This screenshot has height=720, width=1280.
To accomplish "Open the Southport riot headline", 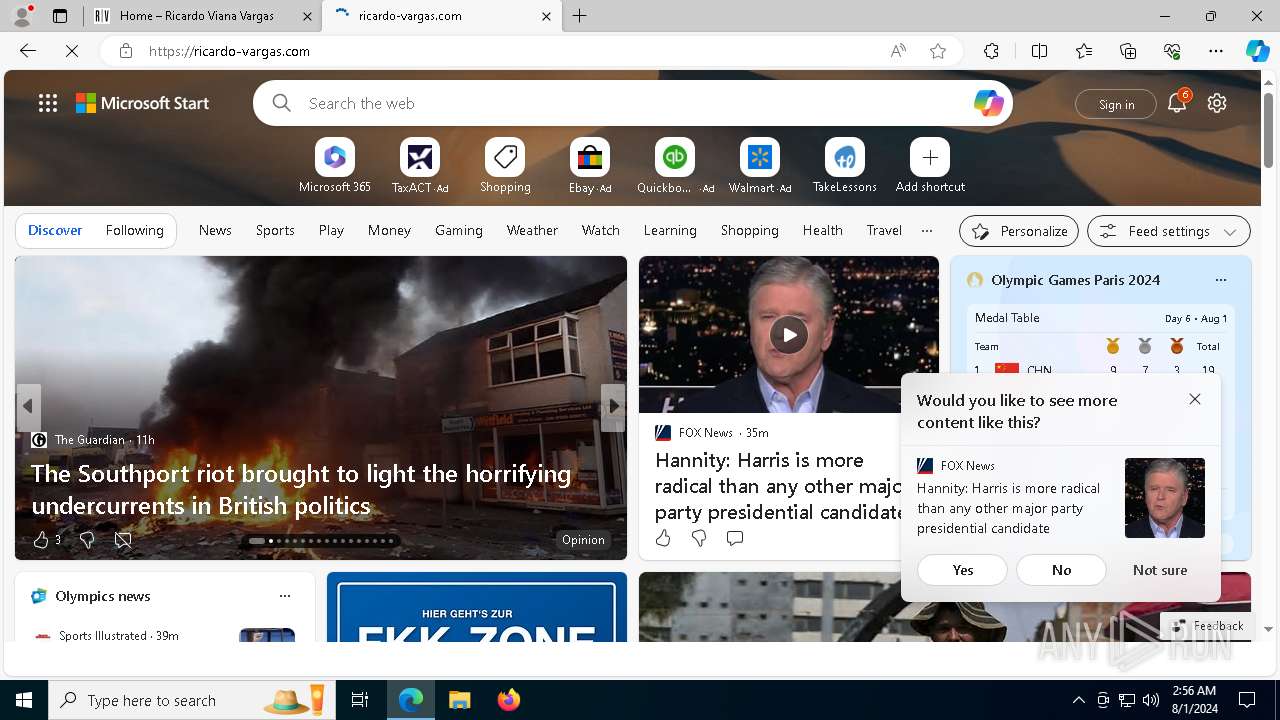I will [x=301, y=489].
